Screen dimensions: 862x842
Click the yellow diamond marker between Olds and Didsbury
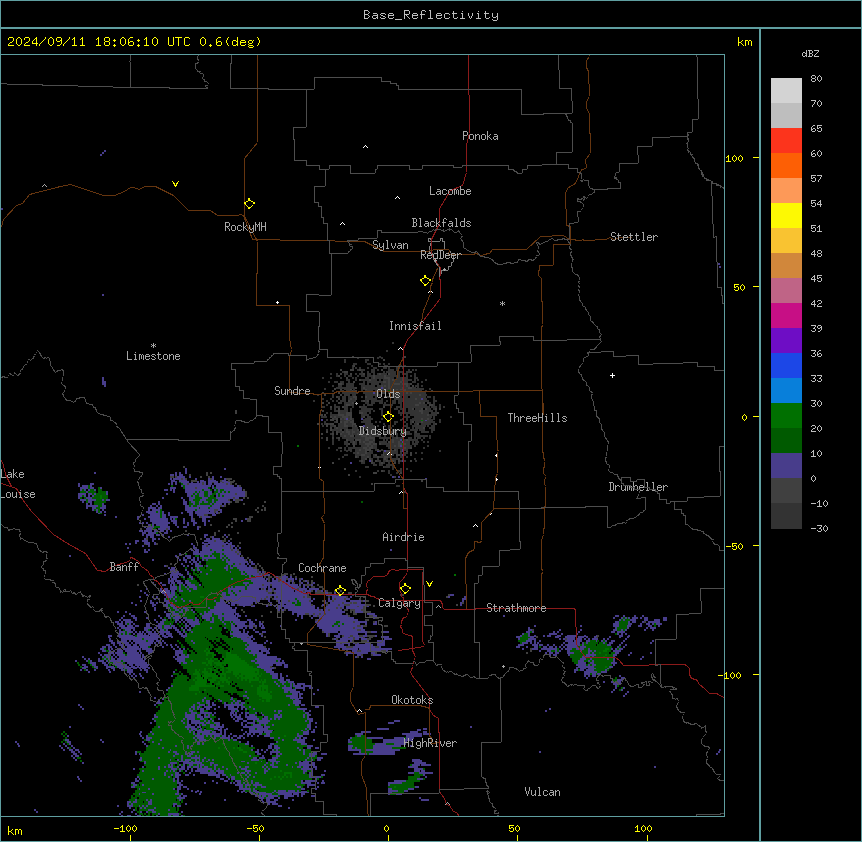(x=388, y=416)
